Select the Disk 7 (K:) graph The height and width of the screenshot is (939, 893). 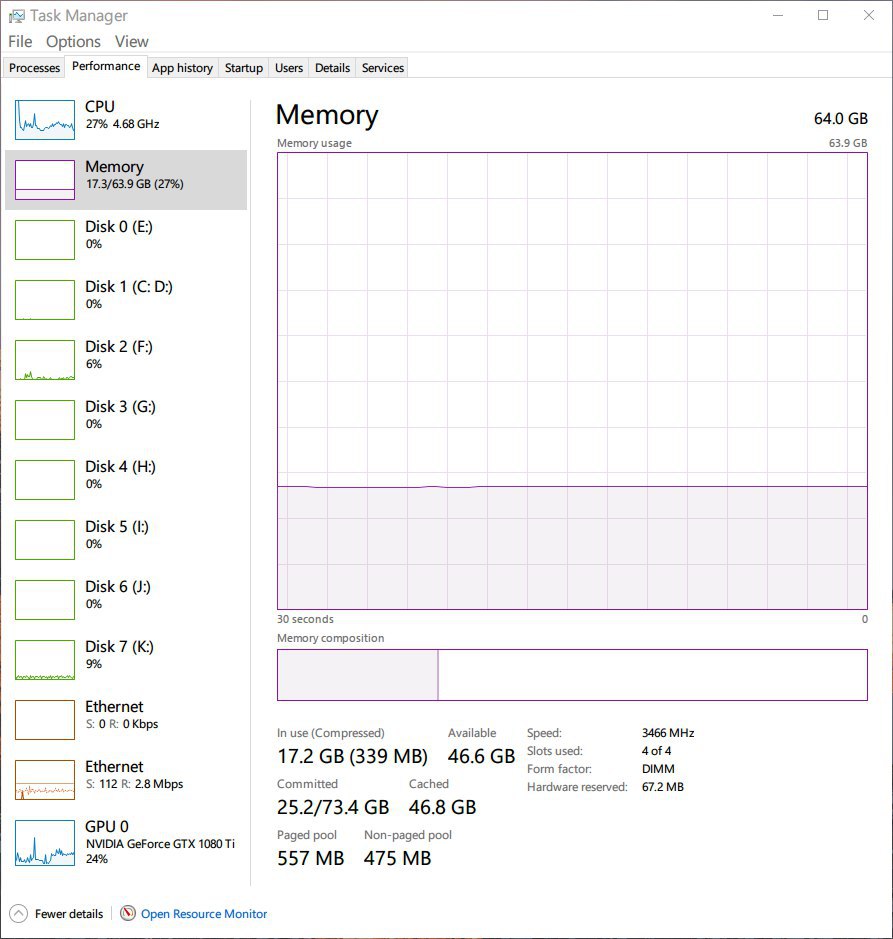(x=45, y=660)
